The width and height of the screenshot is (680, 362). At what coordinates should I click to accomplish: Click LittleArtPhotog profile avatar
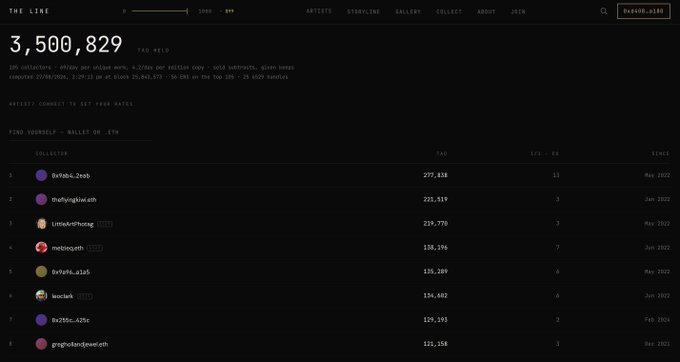click(x=41, y=224)
